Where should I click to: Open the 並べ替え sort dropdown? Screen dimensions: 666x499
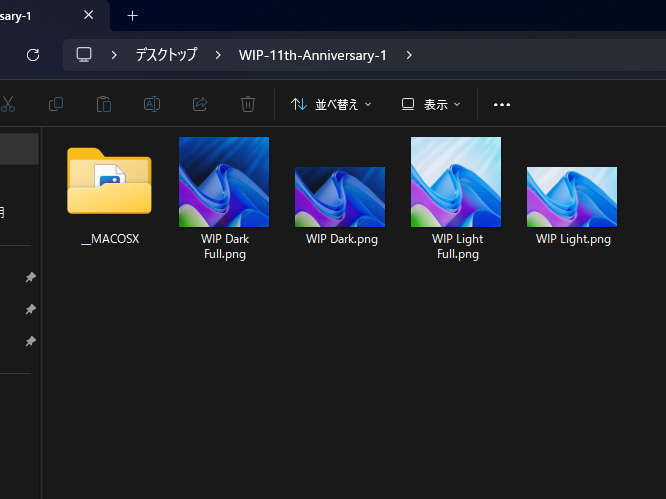[x=331, y=104]
